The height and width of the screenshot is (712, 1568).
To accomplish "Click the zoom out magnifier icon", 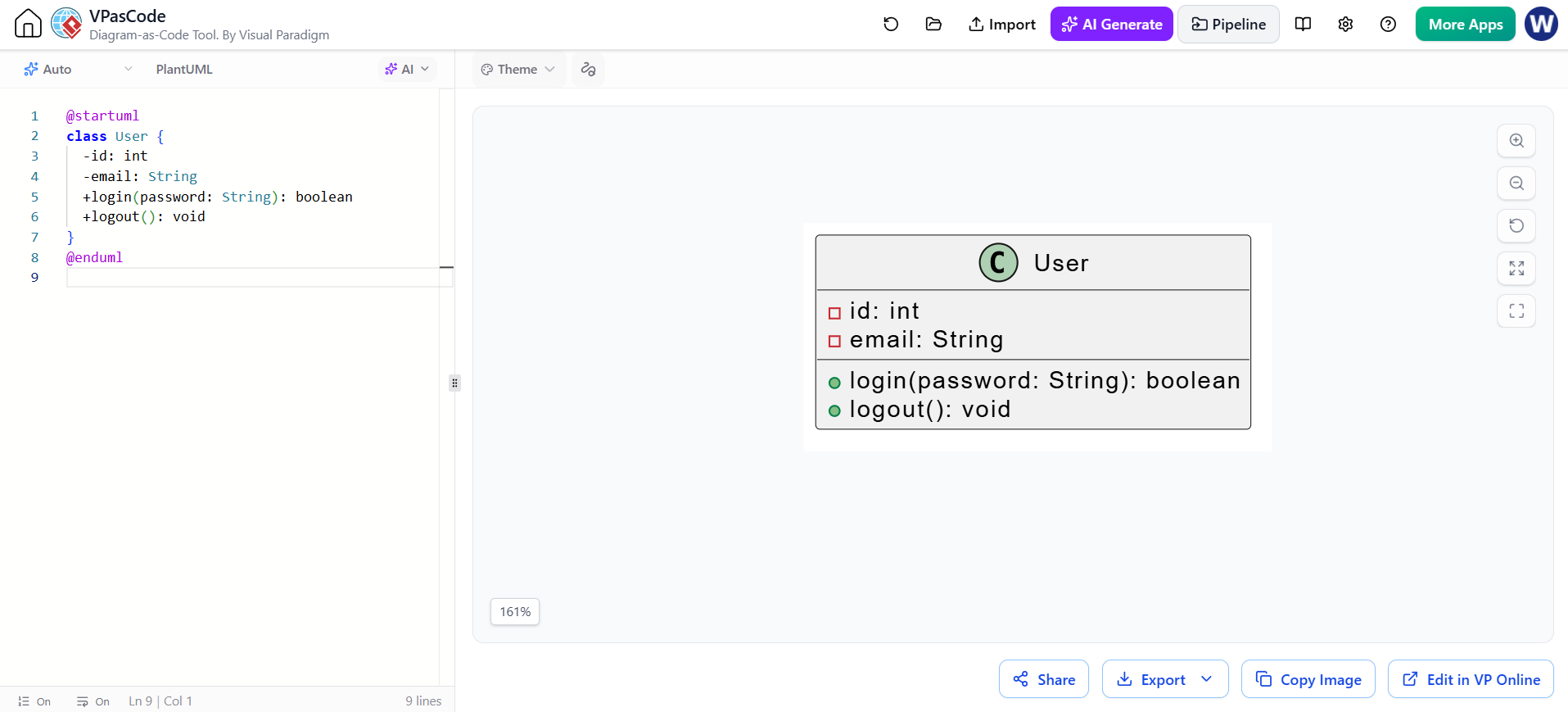I will 1516,184.
